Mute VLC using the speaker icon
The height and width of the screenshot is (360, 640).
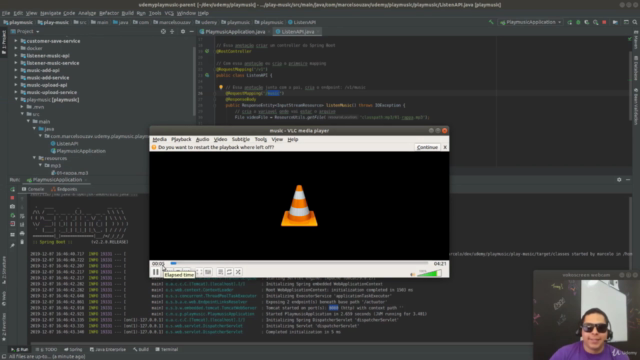[x=413, y=274]
